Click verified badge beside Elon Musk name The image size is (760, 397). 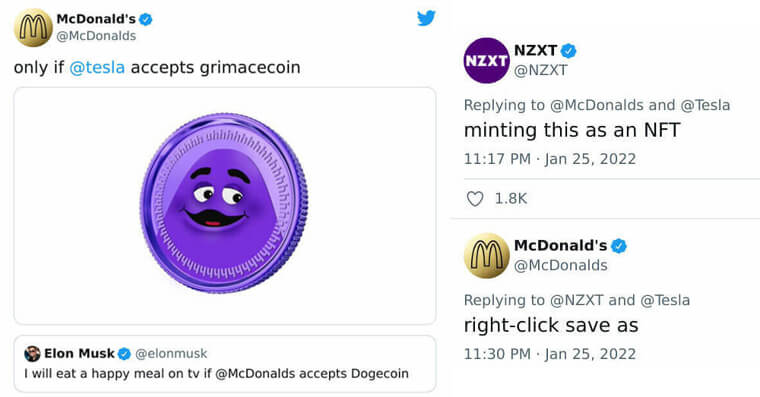point(125,354)
